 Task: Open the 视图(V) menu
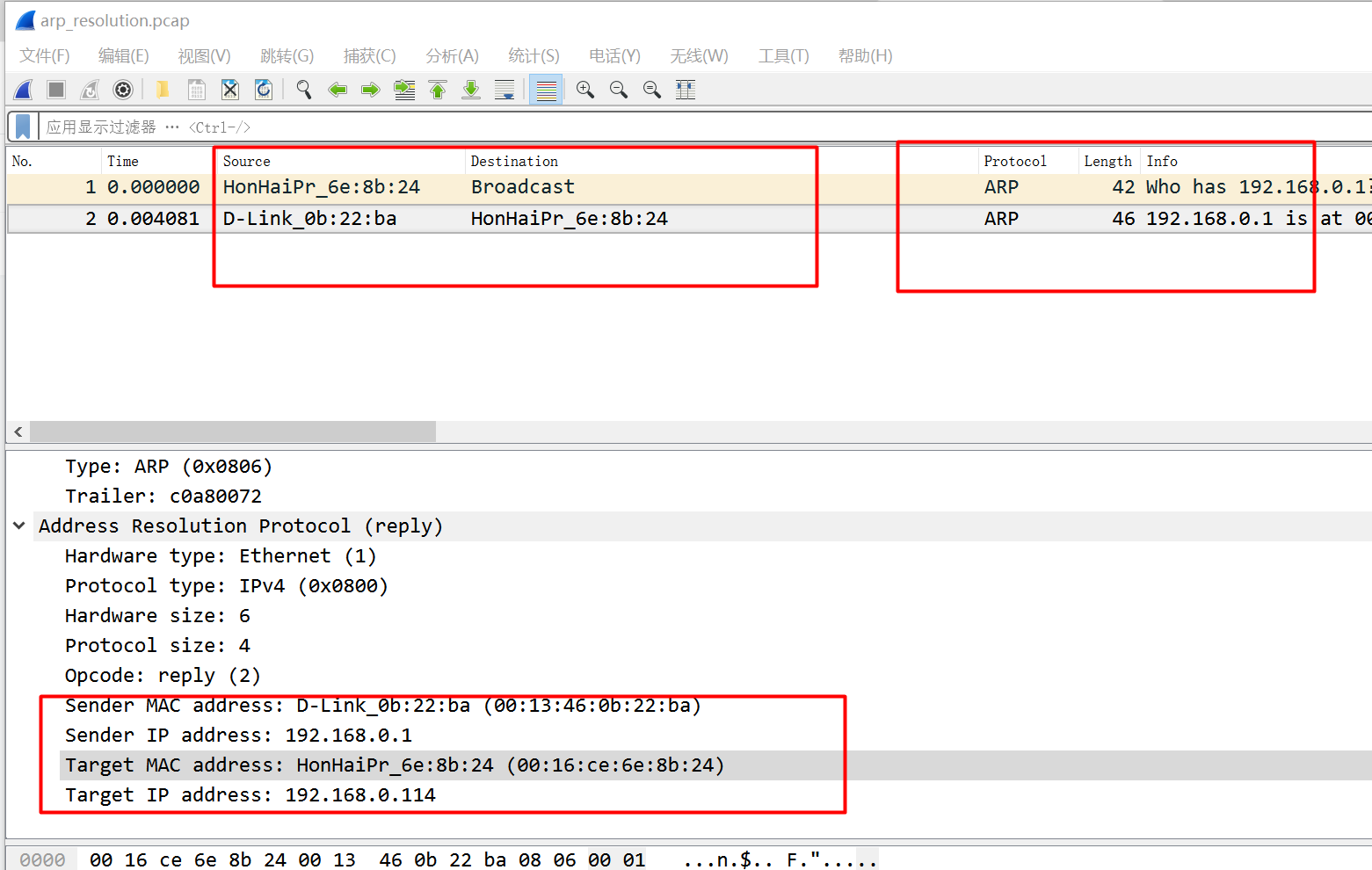(205, 56)
